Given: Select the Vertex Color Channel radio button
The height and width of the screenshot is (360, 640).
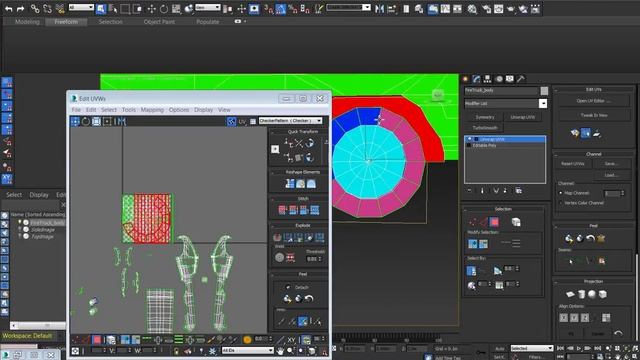Looking at the screenshot, I should click(561, 203).
